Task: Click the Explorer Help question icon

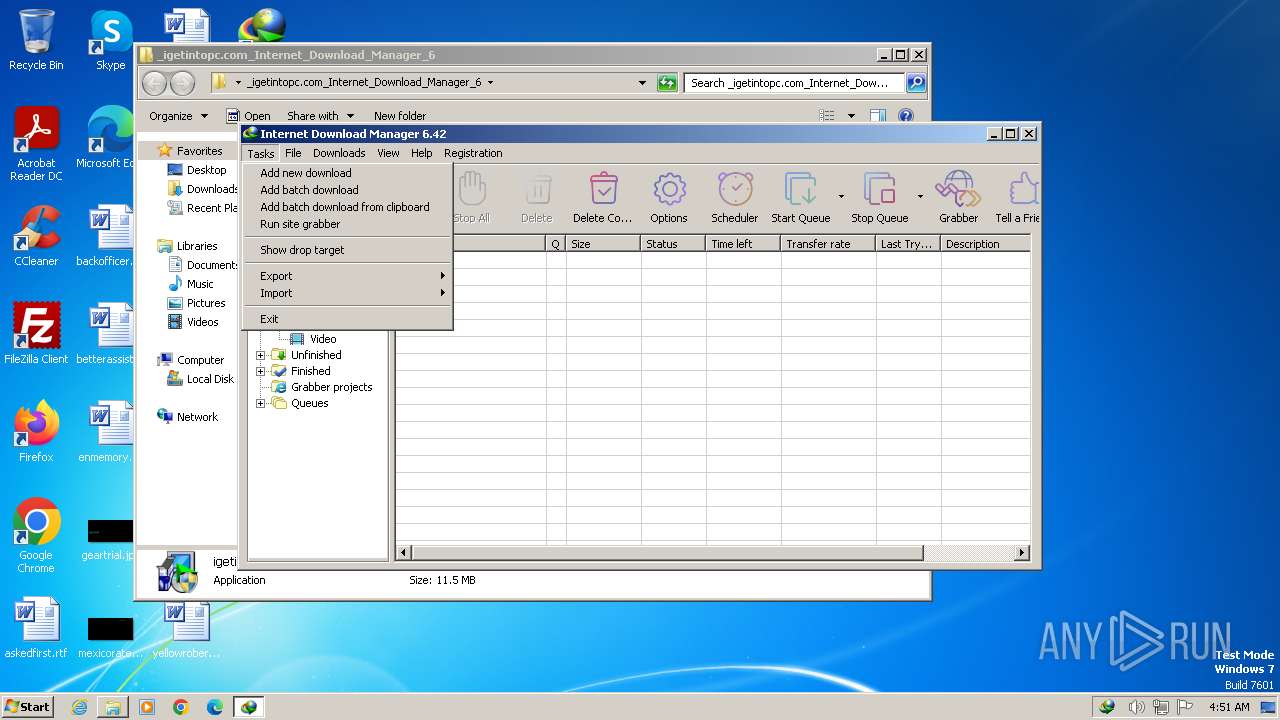Action: [x=905, y=116]
